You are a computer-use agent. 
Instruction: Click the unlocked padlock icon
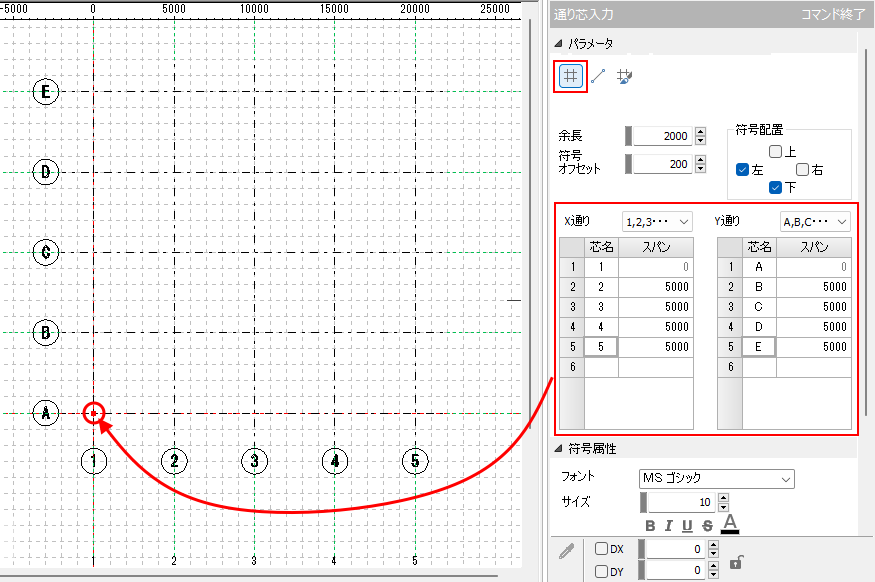(736, 563)
